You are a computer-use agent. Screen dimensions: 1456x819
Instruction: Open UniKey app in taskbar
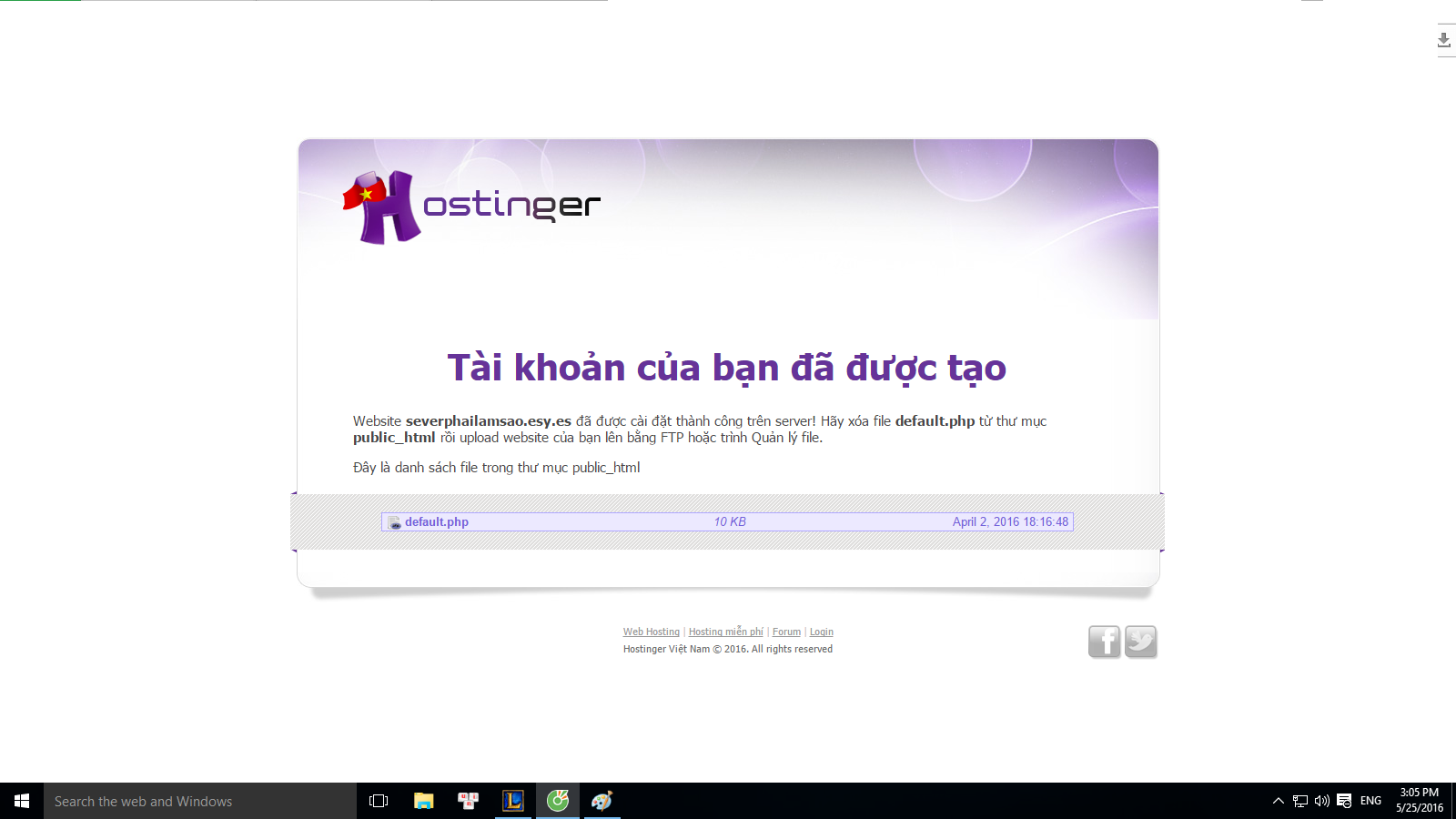pyautogui.click(x=469, y=801)
